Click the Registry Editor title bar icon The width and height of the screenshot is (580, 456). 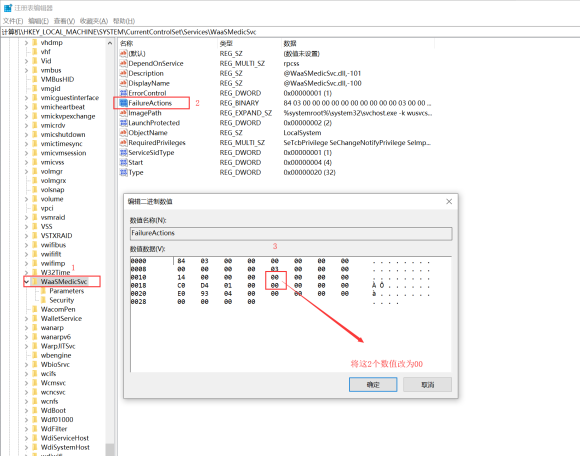tap(8, 7)
